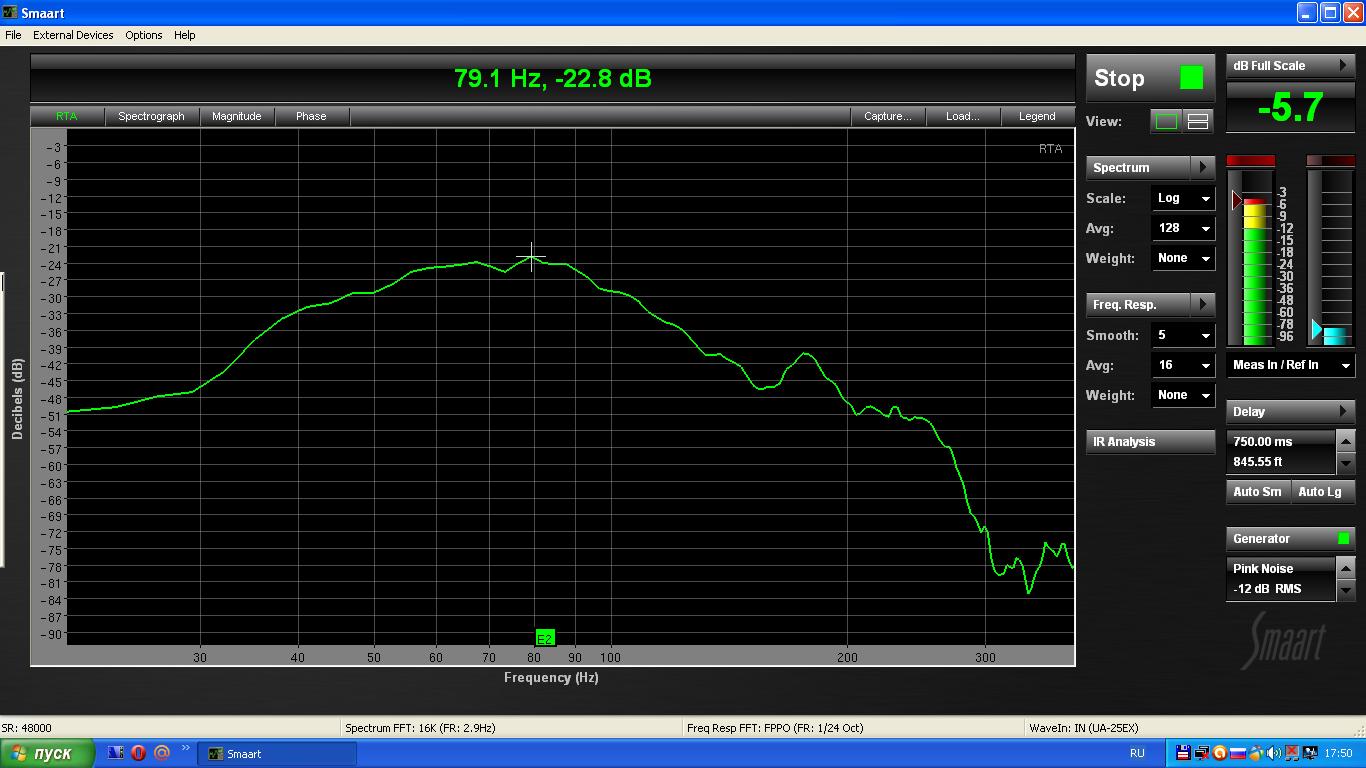Image resolution: width=1366 pixels, height=768 pixels.
Task: Open the volume speaker tray icon
Action: click(x=1273, y=753)
